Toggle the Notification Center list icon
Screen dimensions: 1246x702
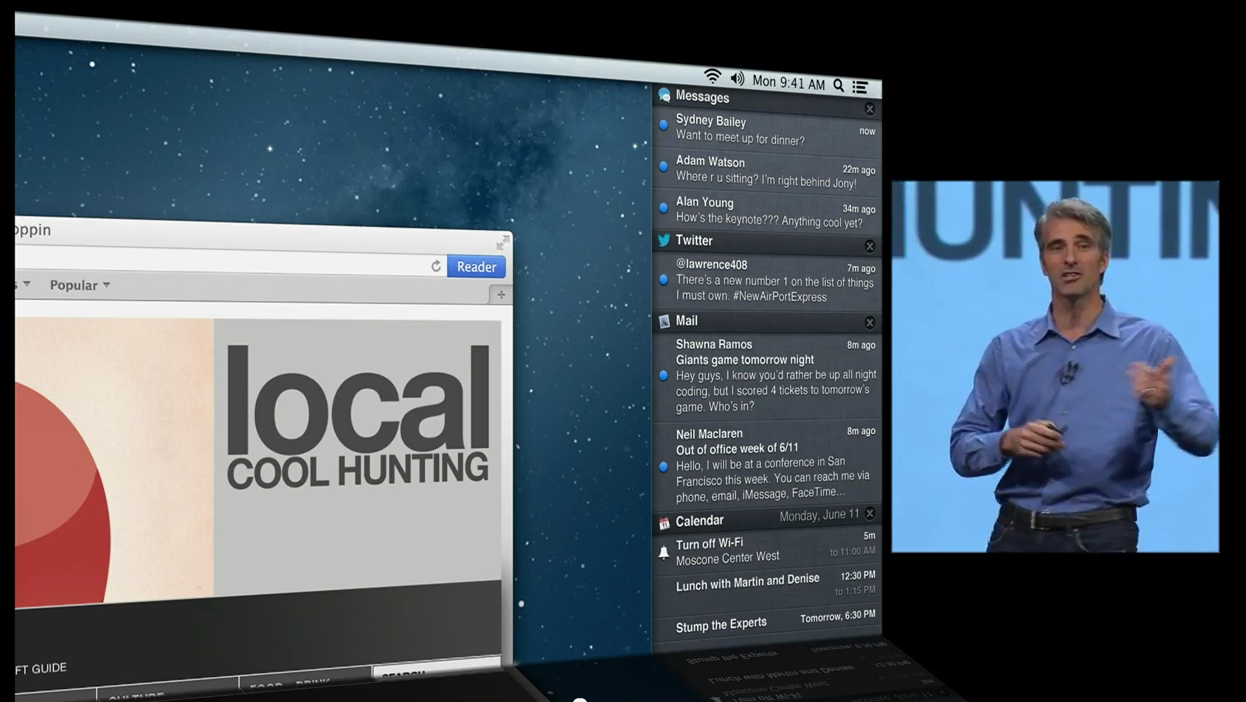[860, 87]
